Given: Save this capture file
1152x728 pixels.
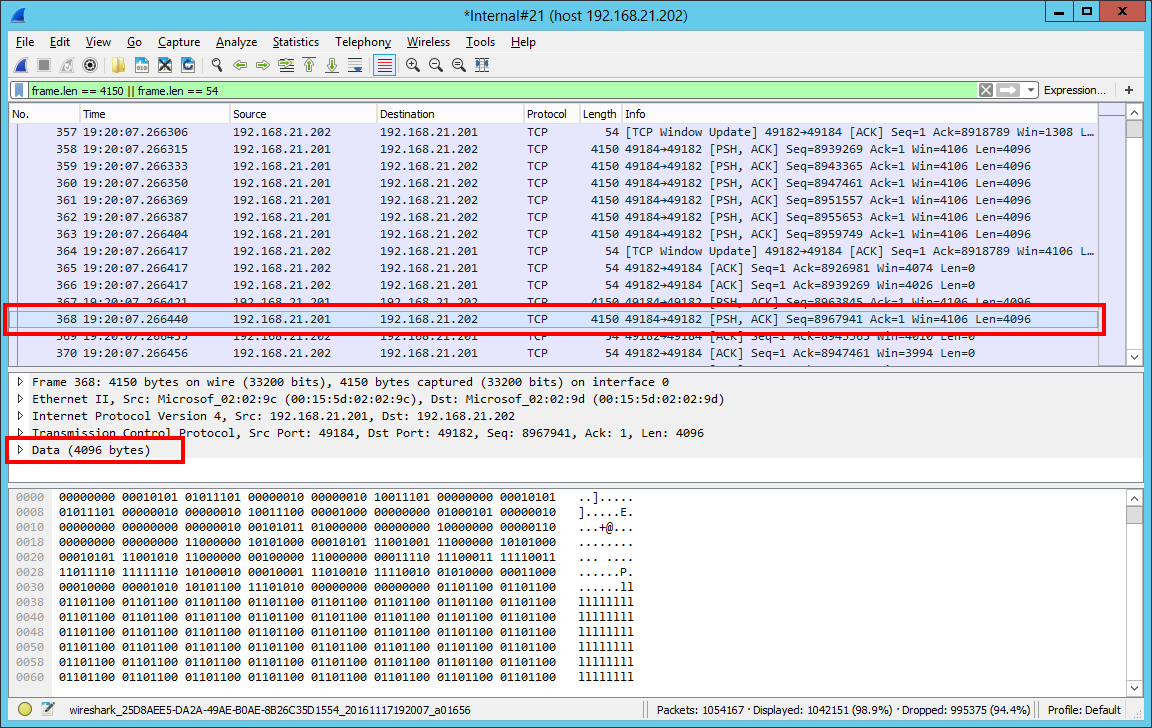Looking at the screenshot, I should point(142,65).
